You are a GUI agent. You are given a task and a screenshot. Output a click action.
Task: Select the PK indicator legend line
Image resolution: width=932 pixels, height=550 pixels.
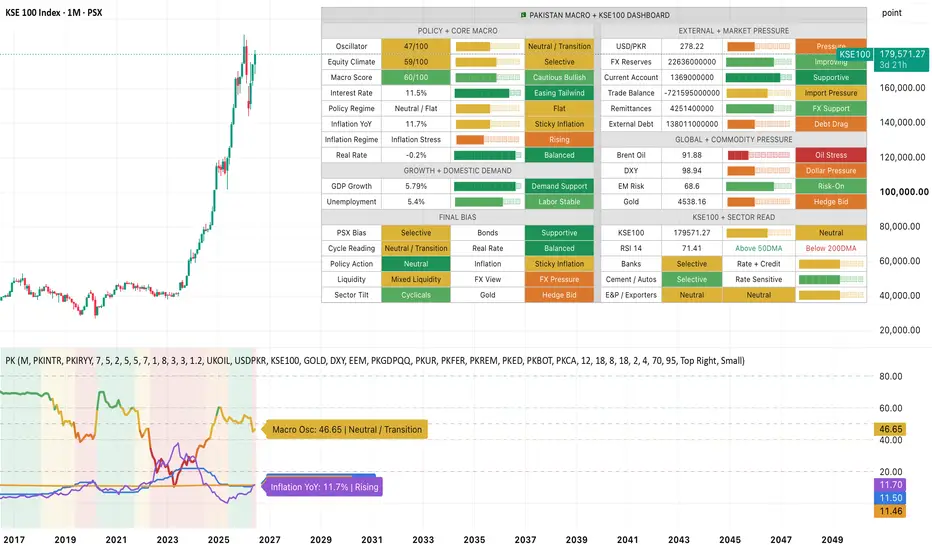coord(374,360)
